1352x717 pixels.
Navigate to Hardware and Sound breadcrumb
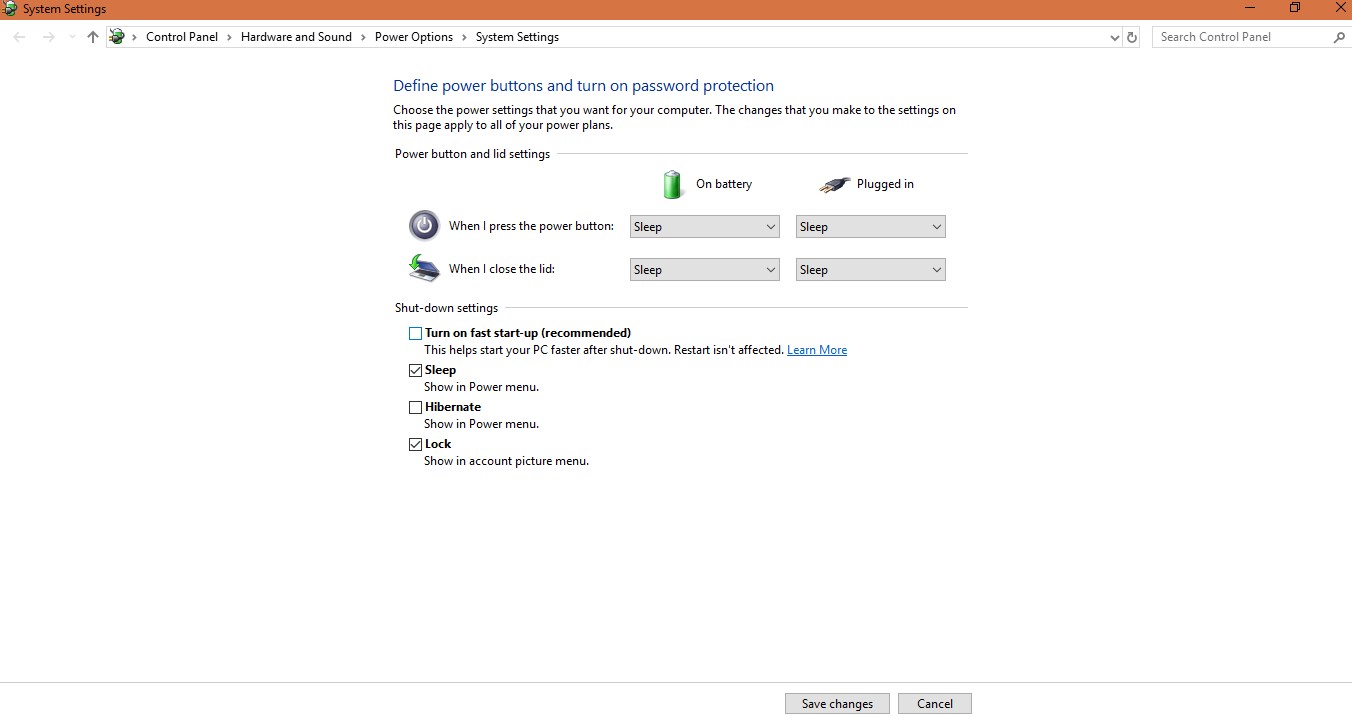click(296, 37)
